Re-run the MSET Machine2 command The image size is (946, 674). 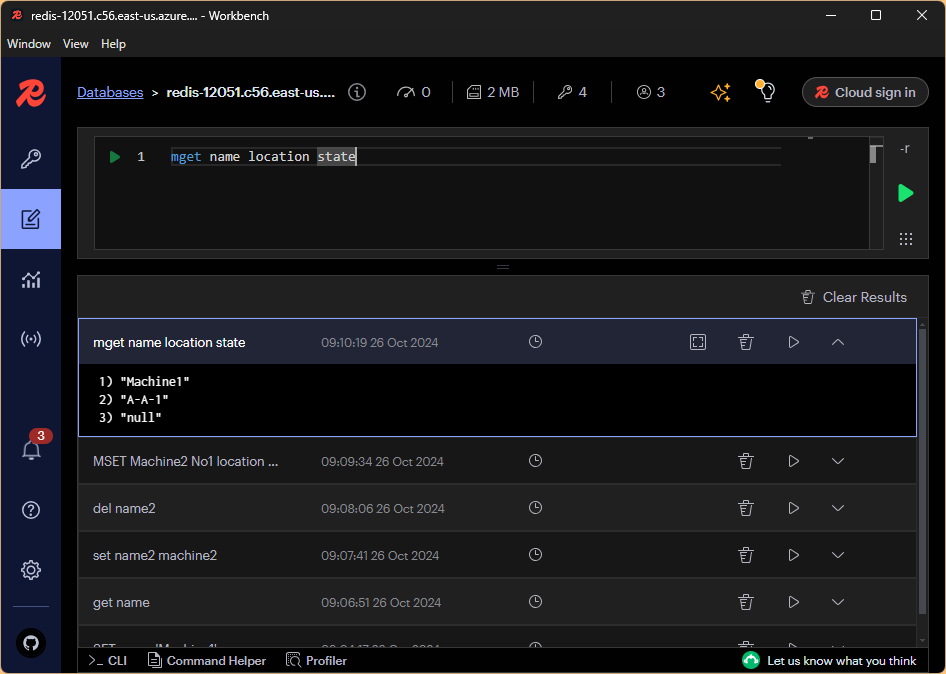click(793, 461)
